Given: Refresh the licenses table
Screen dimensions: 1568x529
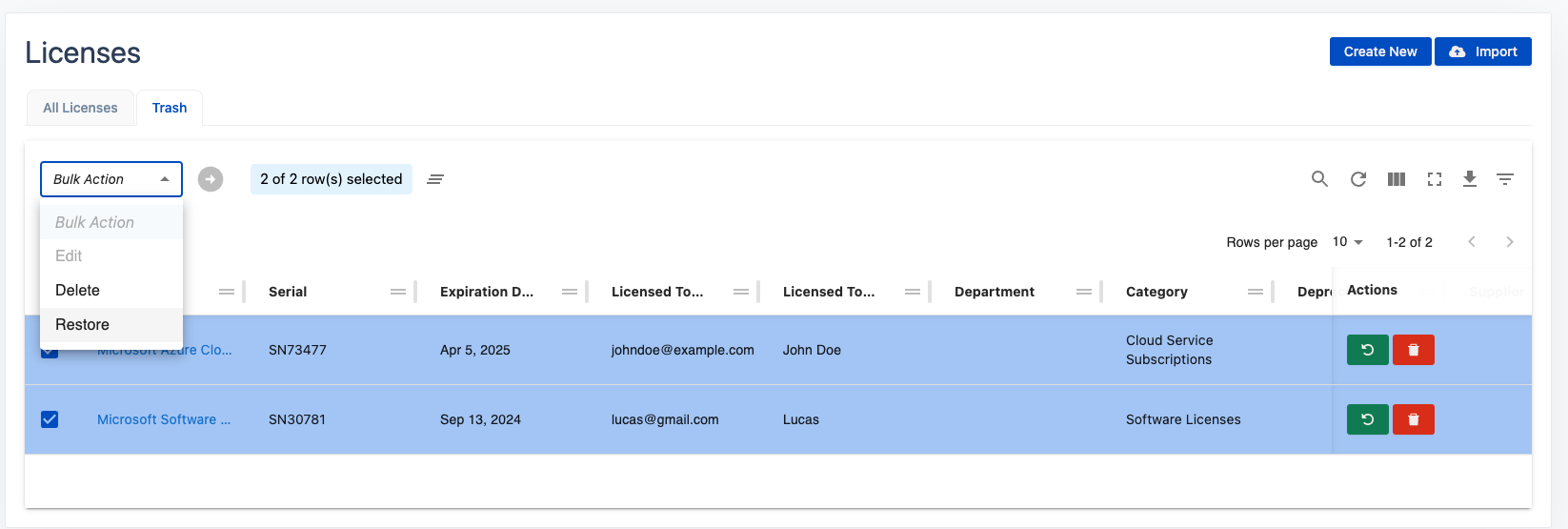Looking at the screenshot, I should [1358, 179].
